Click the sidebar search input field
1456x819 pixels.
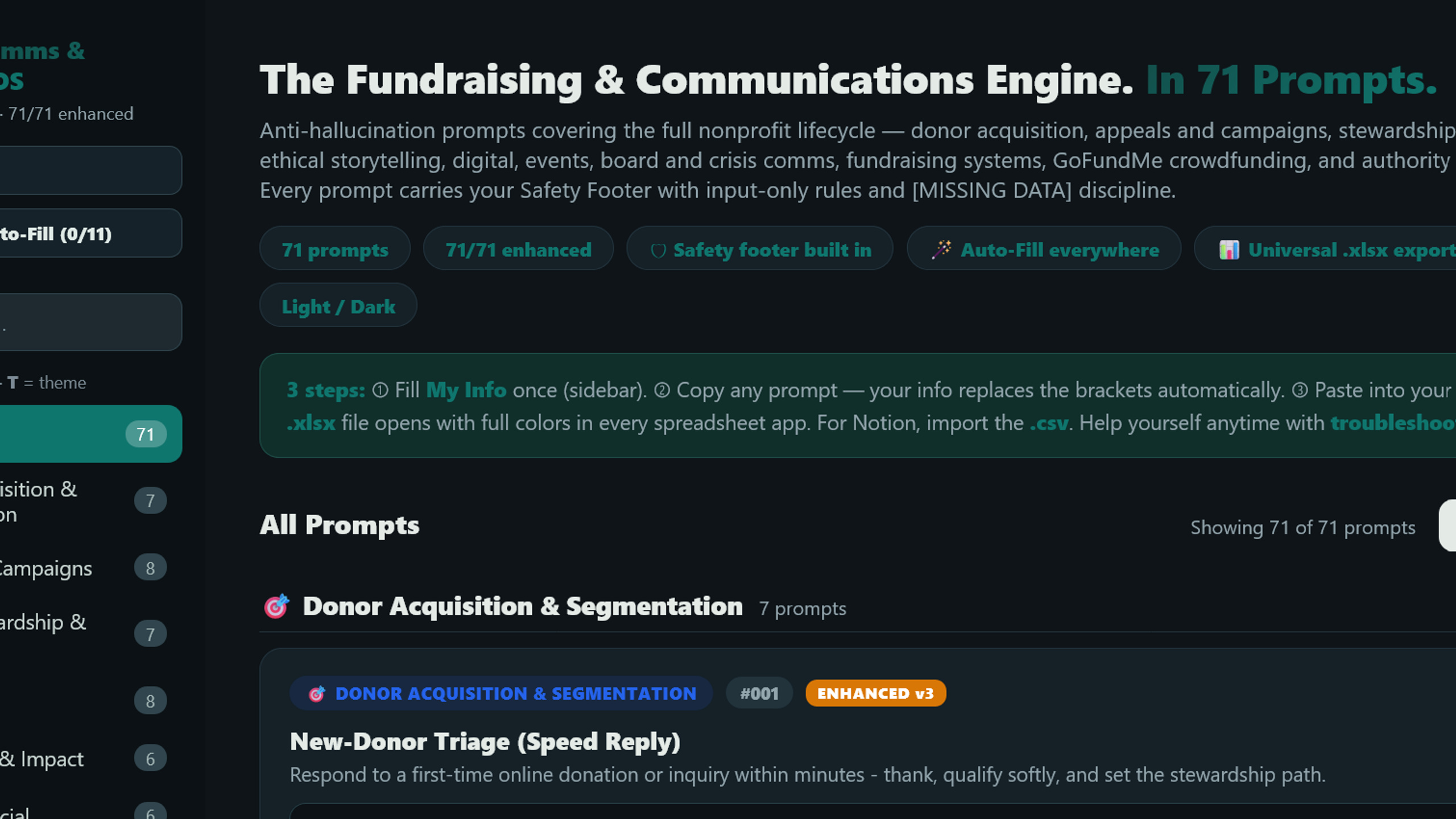(90, 322)
